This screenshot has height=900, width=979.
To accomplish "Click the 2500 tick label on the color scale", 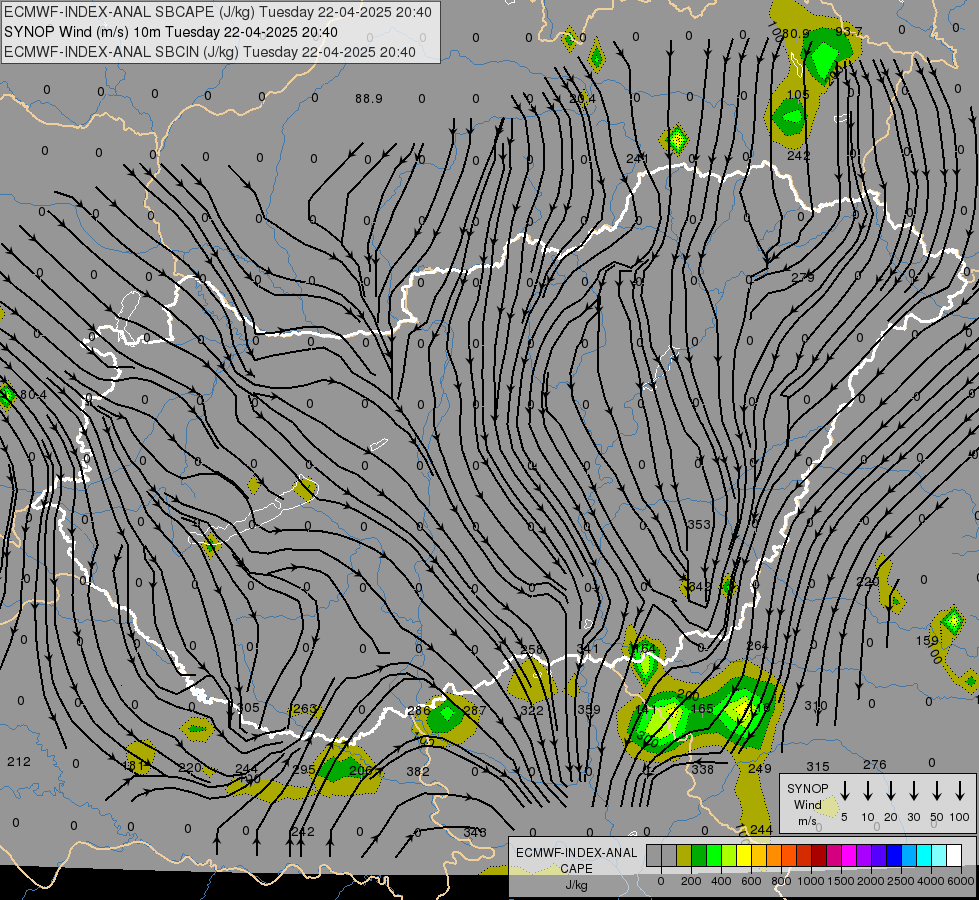I will coord(900,881).
